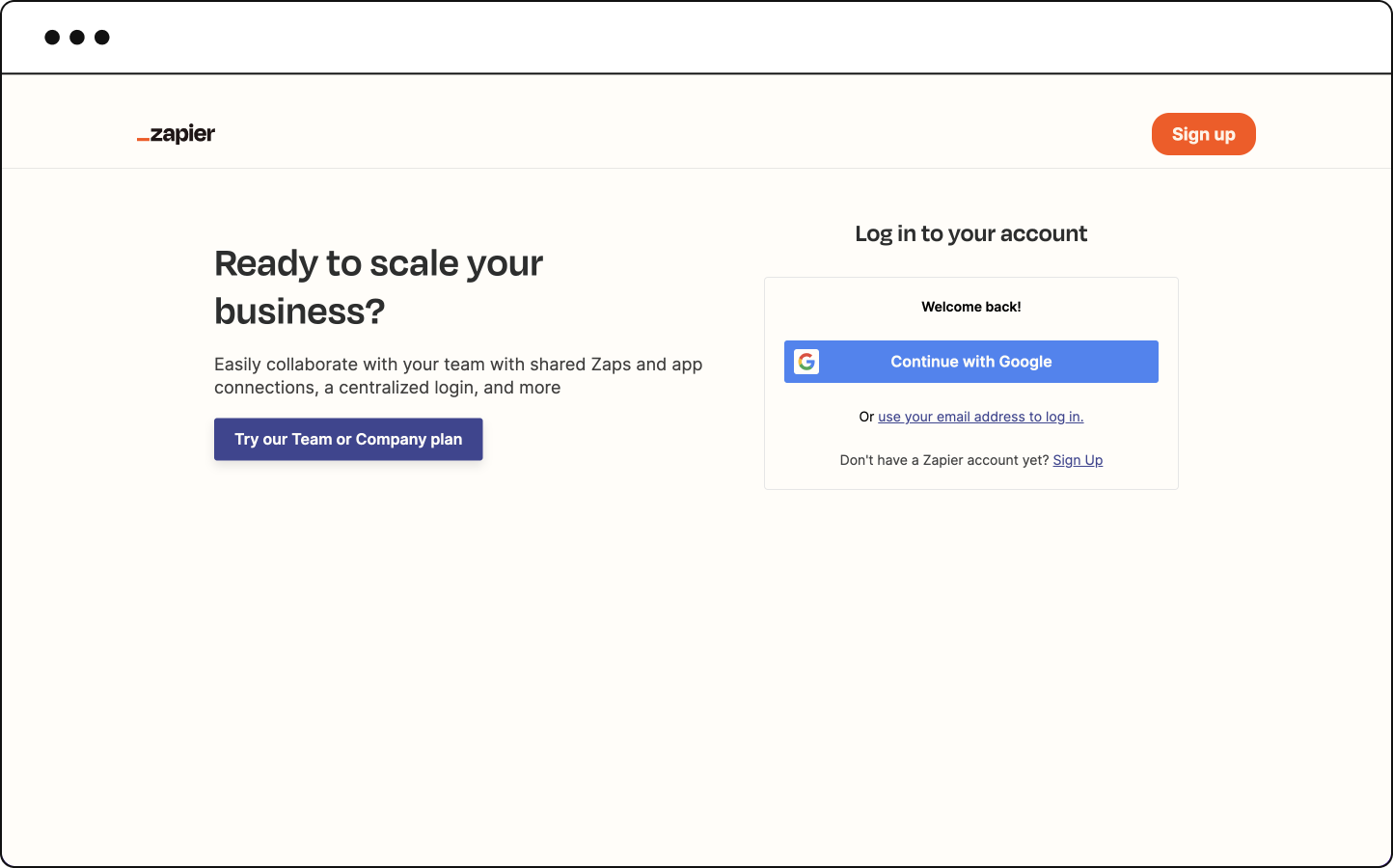The image size is (1393, 868).
Task: Click the first window control dot in the title bar
Action: tap(52, 38)
